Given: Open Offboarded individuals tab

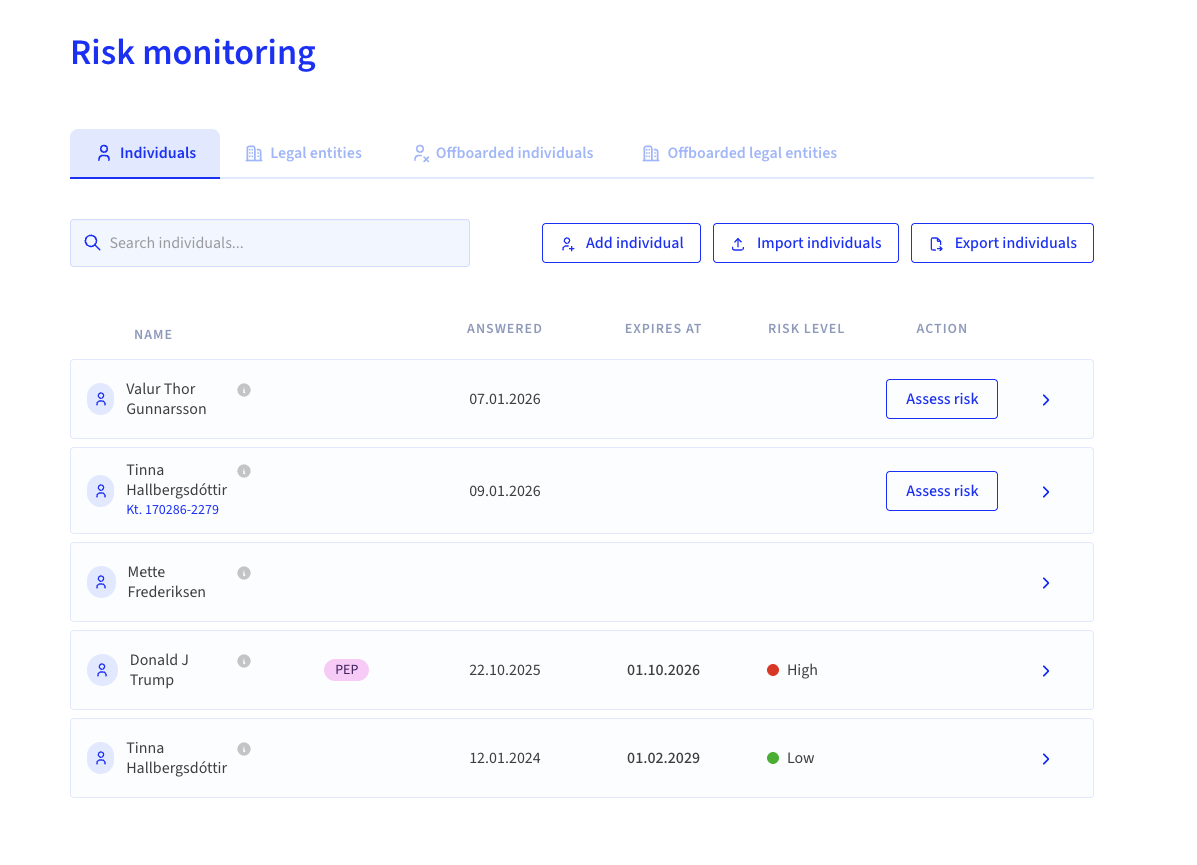Looking at the screenshot, I should tap(503, 153).
